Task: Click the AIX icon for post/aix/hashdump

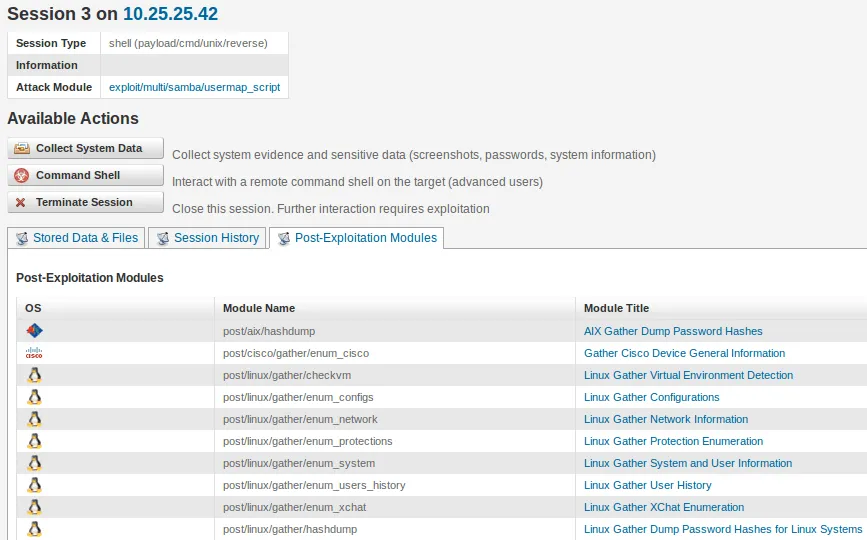Action: [x=34, y=331]
